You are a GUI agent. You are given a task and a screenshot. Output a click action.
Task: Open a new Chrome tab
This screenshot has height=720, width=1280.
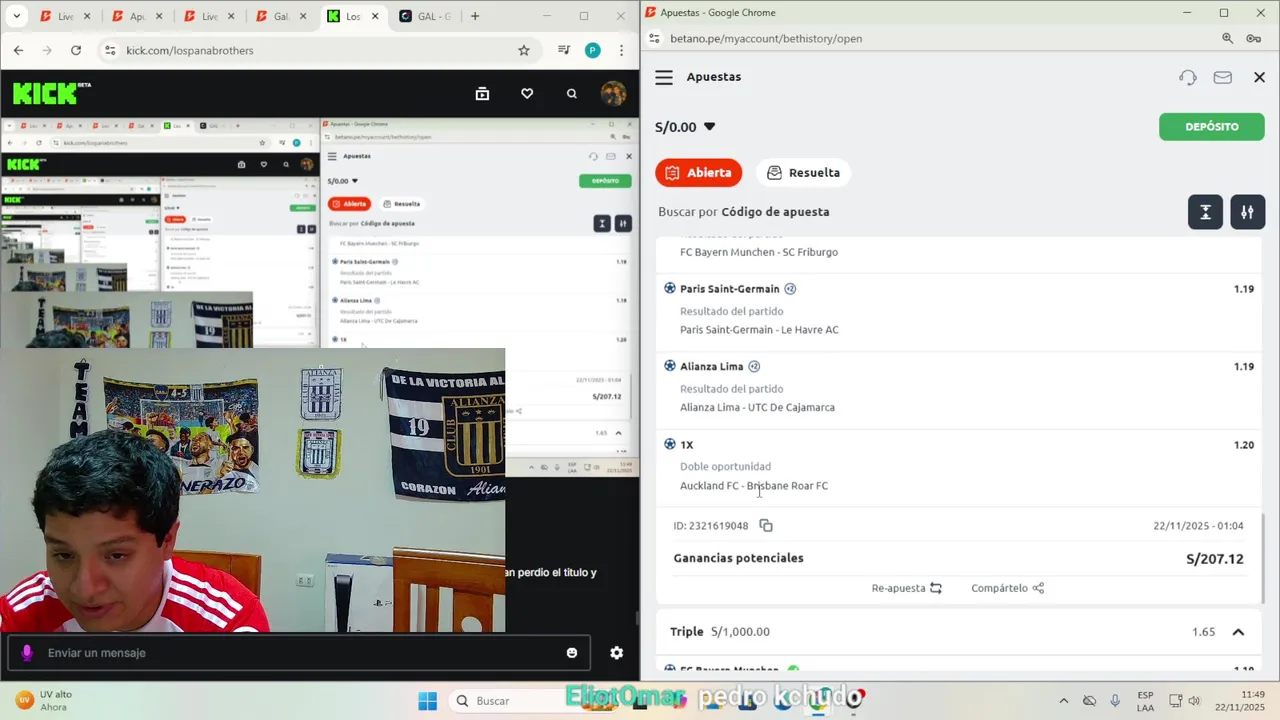475,16
